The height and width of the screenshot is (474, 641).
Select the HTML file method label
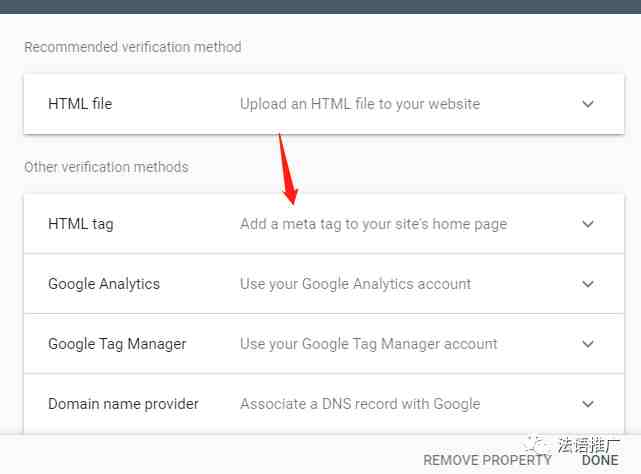(x=80, y=104)
